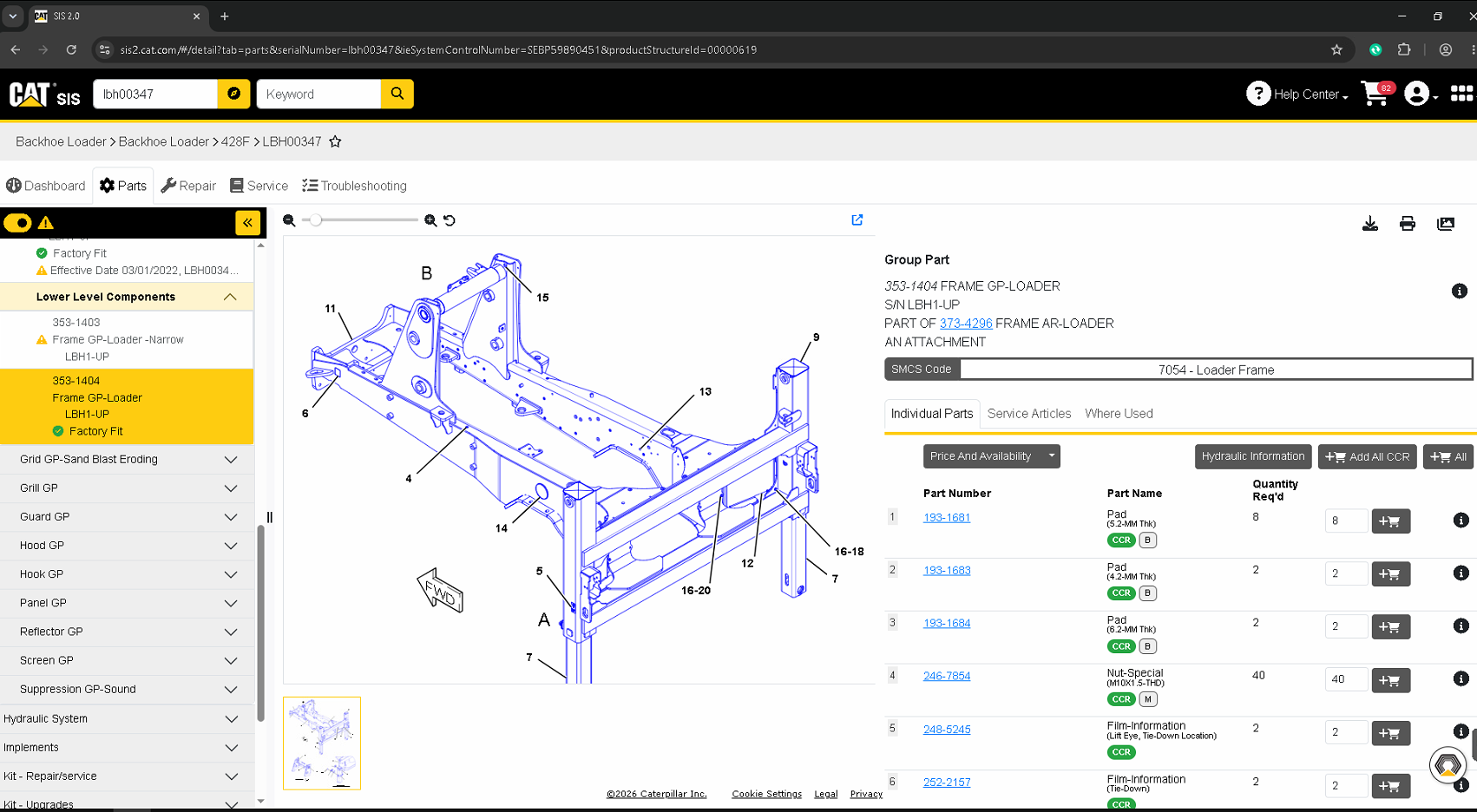Add part 246-7854 to cart
This screenshot has width=1477, height=812.
(1390, 680)
